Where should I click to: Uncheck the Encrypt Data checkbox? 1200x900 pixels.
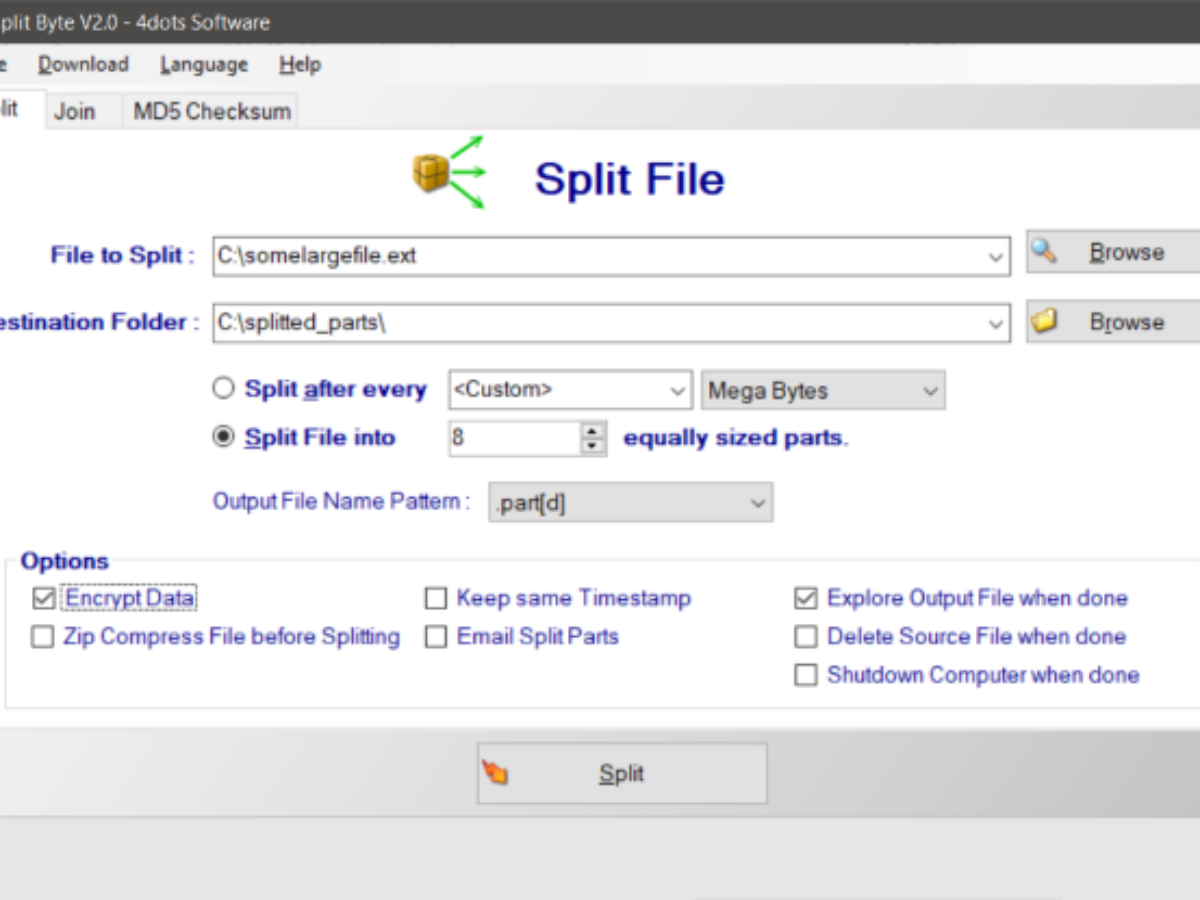click(x=43, y=598)
